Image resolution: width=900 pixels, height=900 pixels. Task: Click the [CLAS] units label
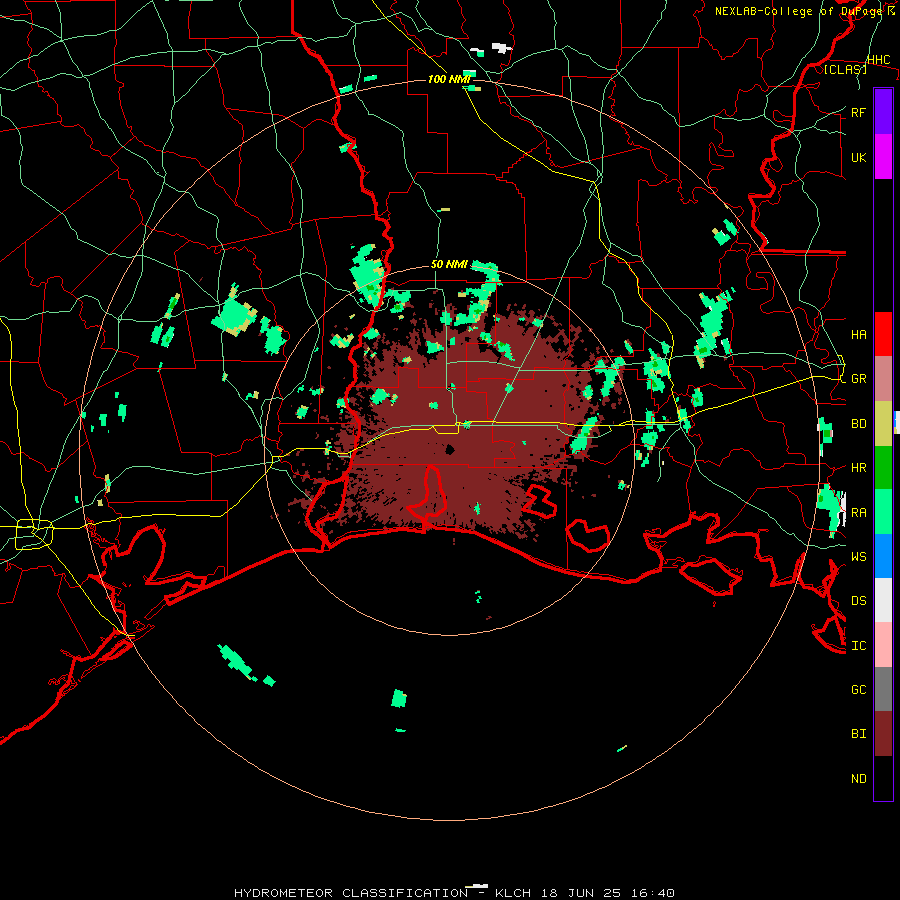click(x=845, y=69)
